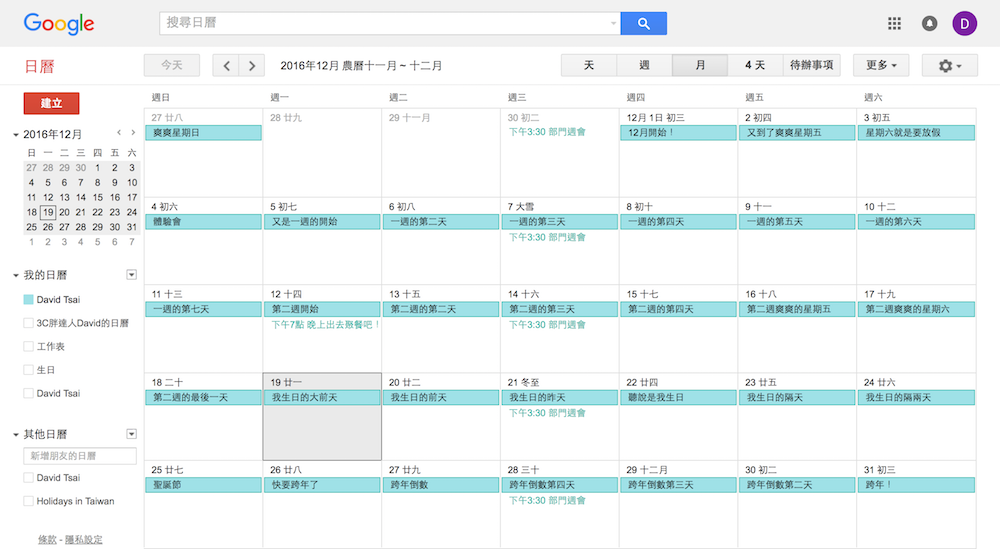Click the teal David Tsai calendar color box

28,299
